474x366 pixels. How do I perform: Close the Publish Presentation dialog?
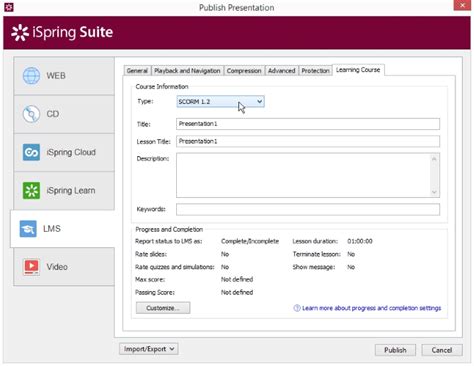click(x=462, y=5)
